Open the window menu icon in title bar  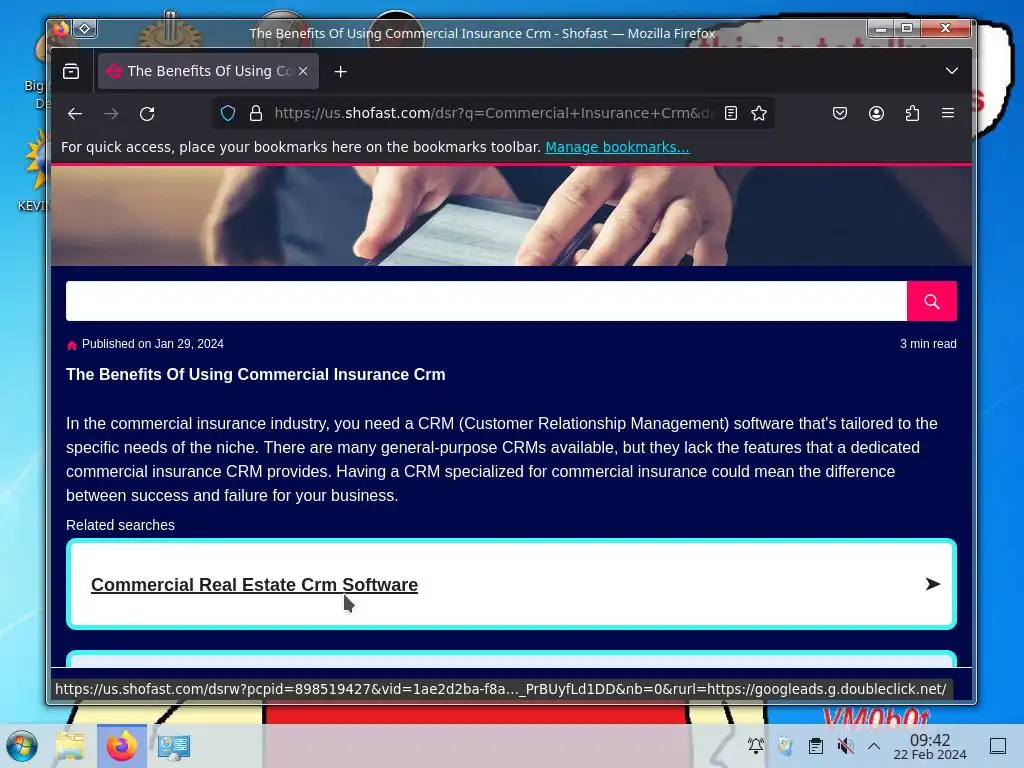point(85,28)
